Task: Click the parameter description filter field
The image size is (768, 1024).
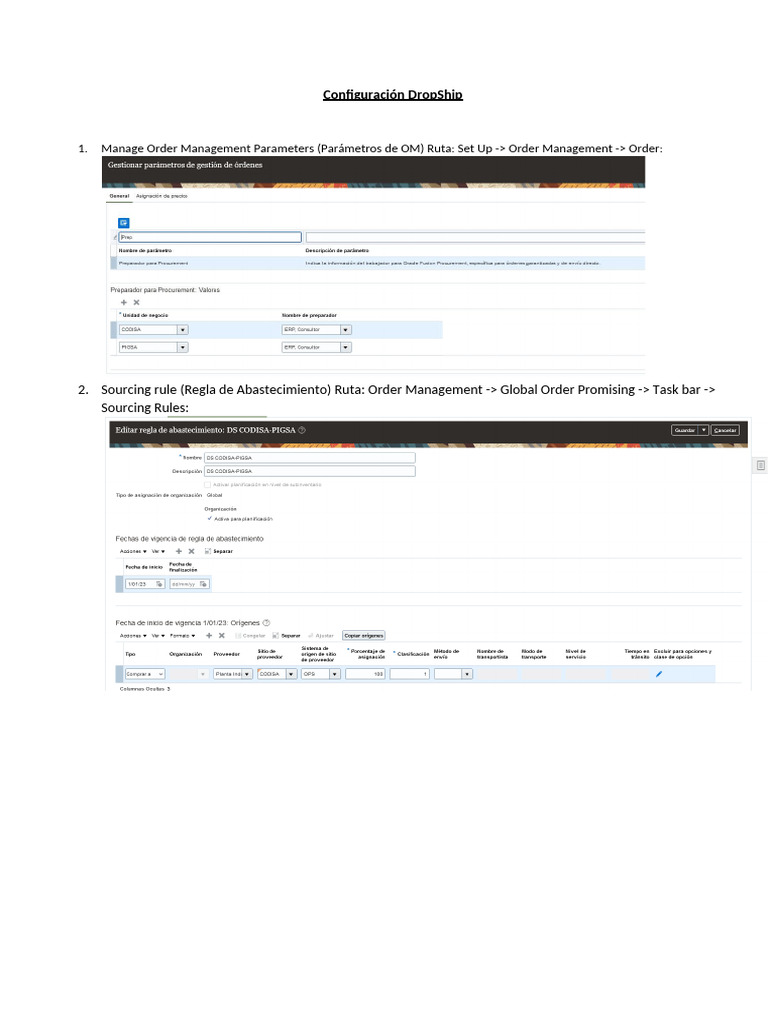Action: (475, 237)
